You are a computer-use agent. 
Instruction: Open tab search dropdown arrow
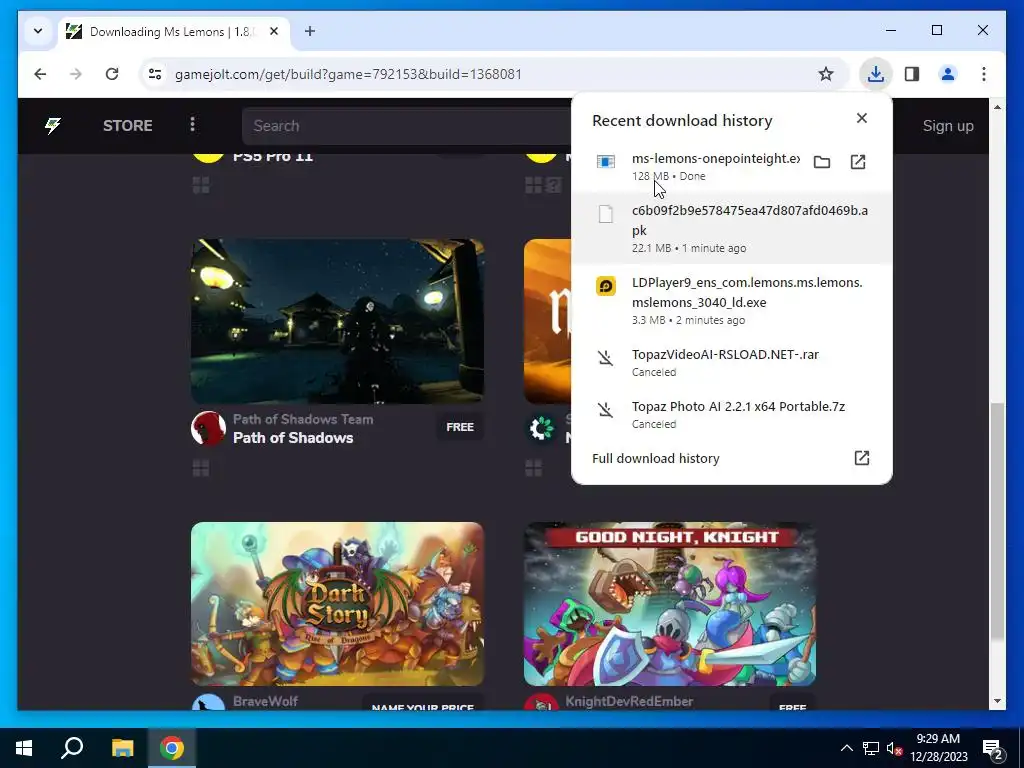(x=38, y=31)
